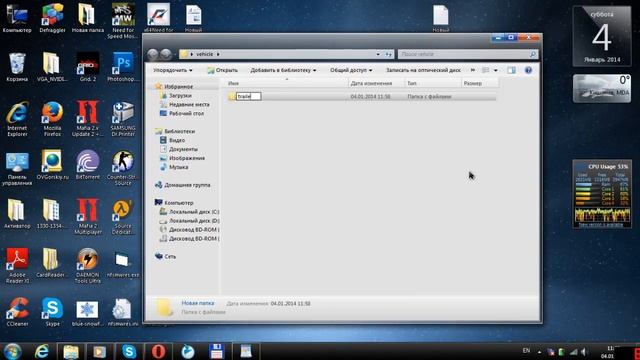Image resolution: width=640 pixels, height=360 pixels.
Task: Select the Mafia 2 Multiplayer desktop icon
Action: (88, 217)
